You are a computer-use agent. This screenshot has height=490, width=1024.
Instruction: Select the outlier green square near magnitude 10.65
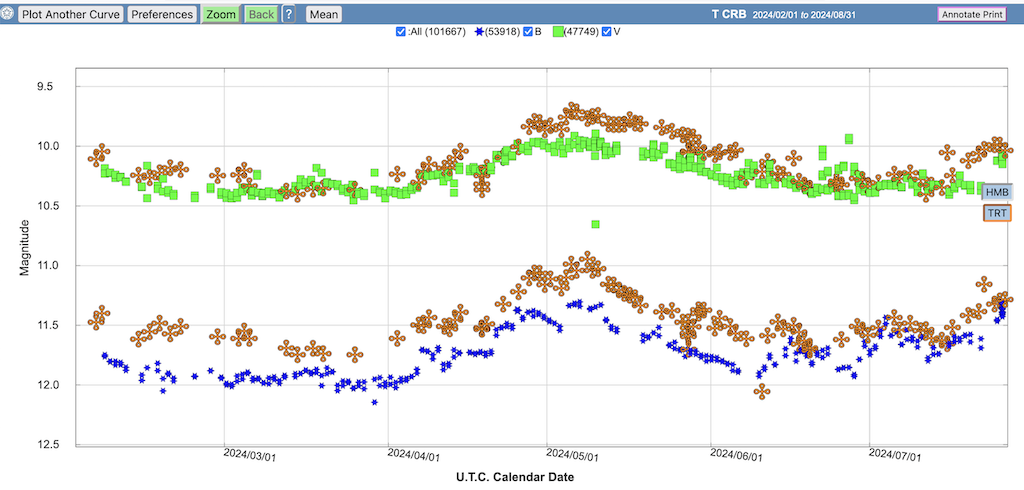tap(595, 224)
